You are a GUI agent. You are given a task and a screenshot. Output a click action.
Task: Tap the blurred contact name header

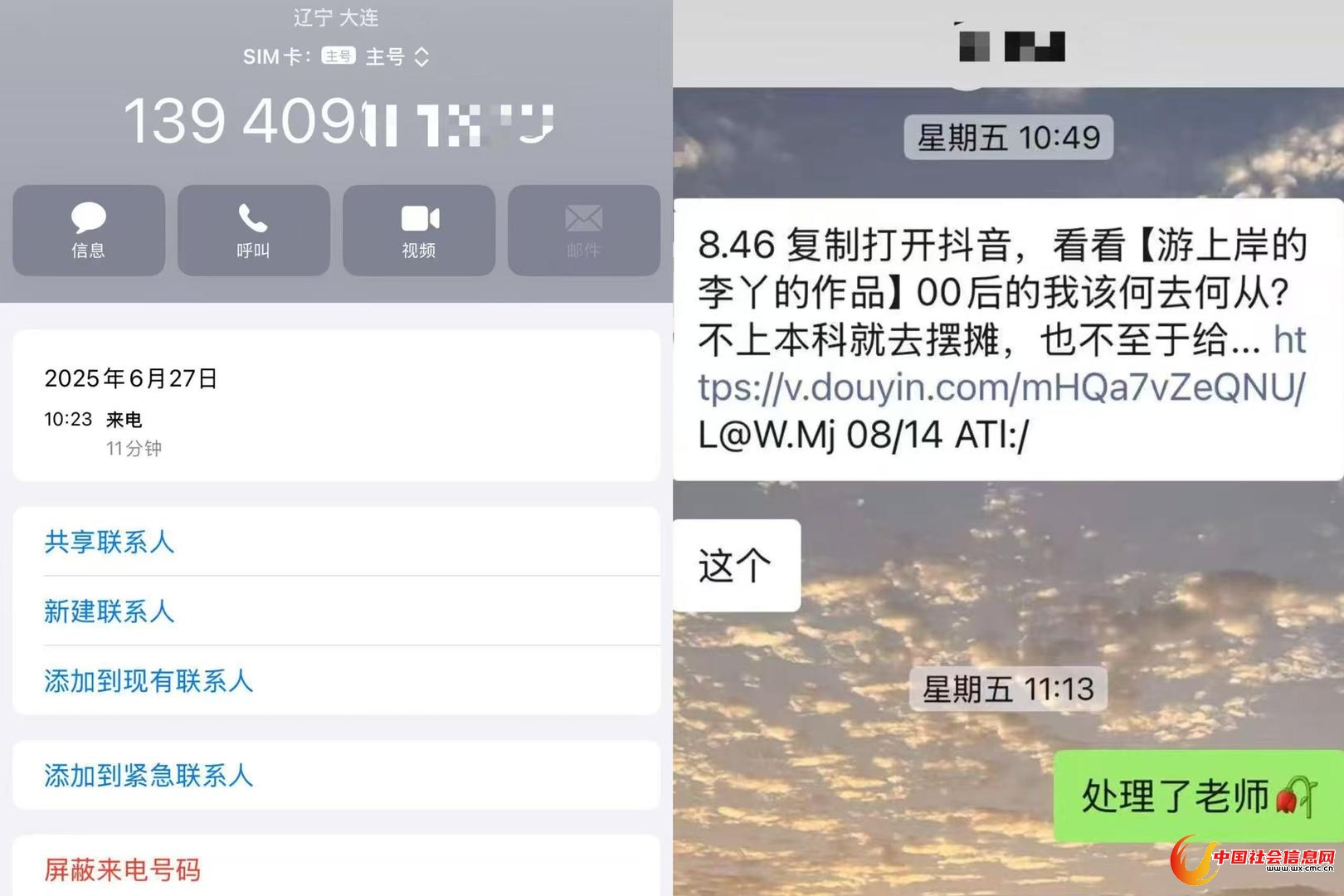pos(1012,46)
